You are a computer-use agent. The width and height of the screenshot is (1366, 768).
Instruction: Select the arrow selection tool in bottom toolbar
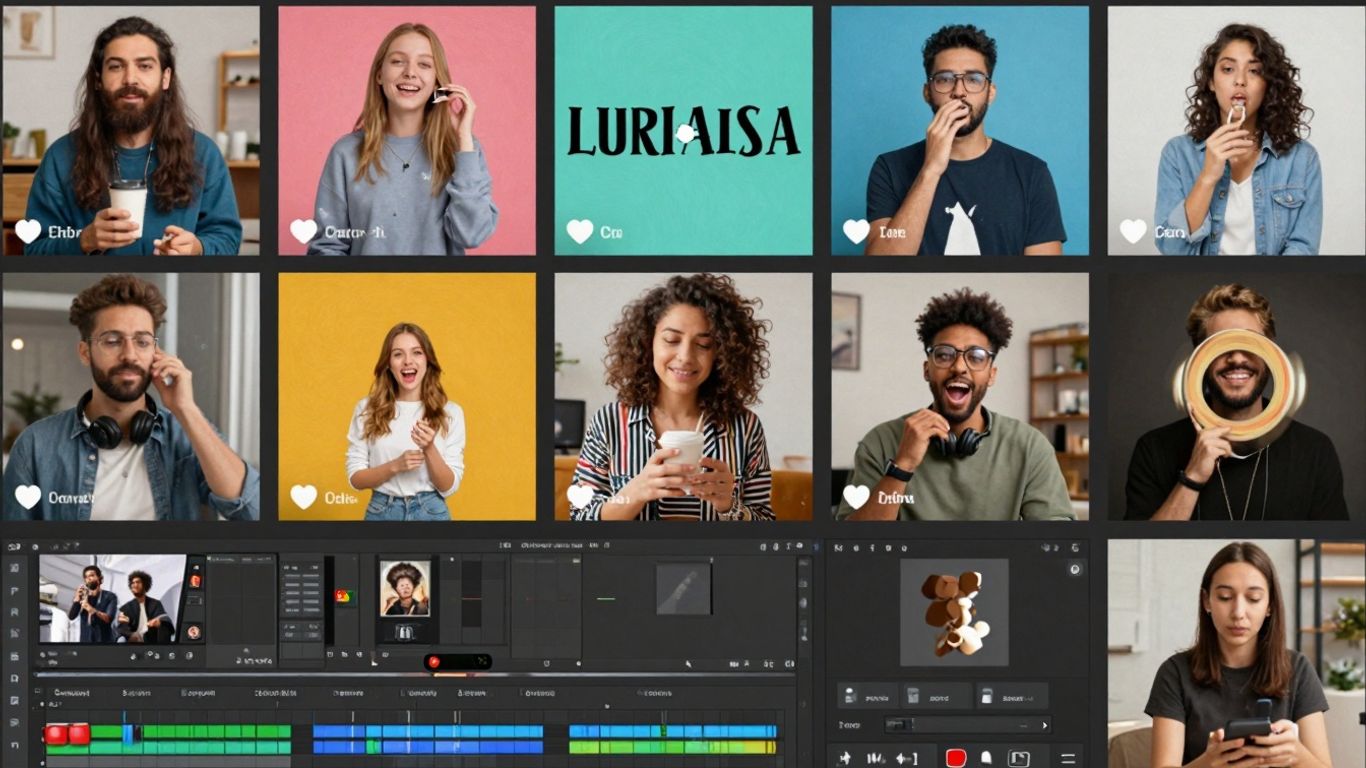coord(847,758)
